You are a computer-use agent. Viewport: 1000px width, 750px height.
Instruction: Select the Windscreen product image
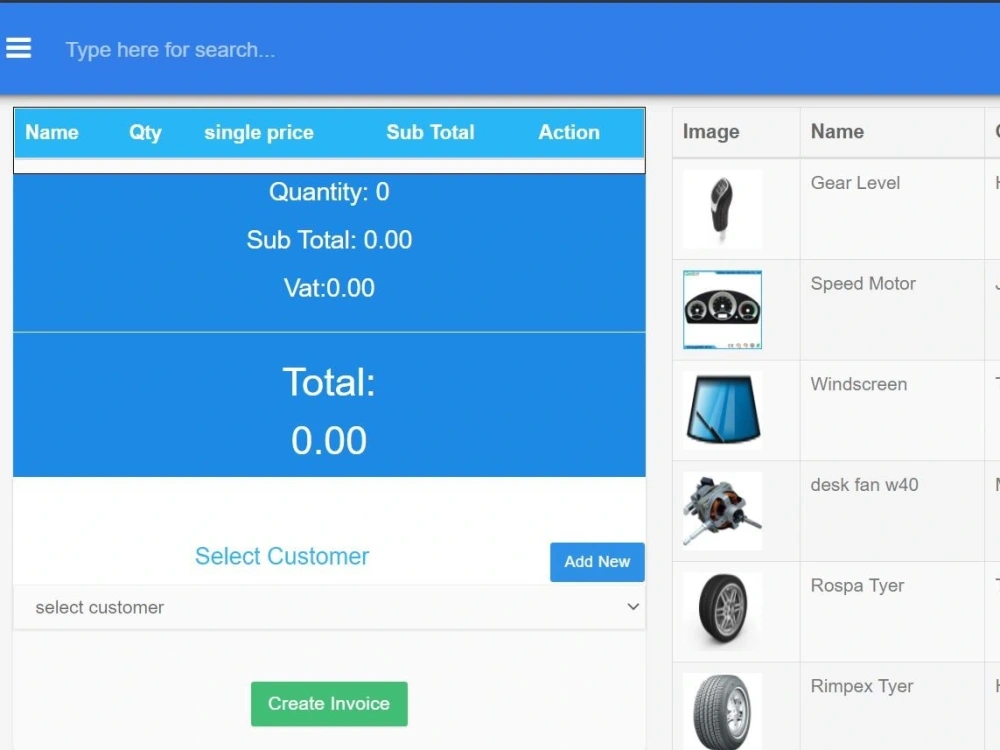(722, 411)
